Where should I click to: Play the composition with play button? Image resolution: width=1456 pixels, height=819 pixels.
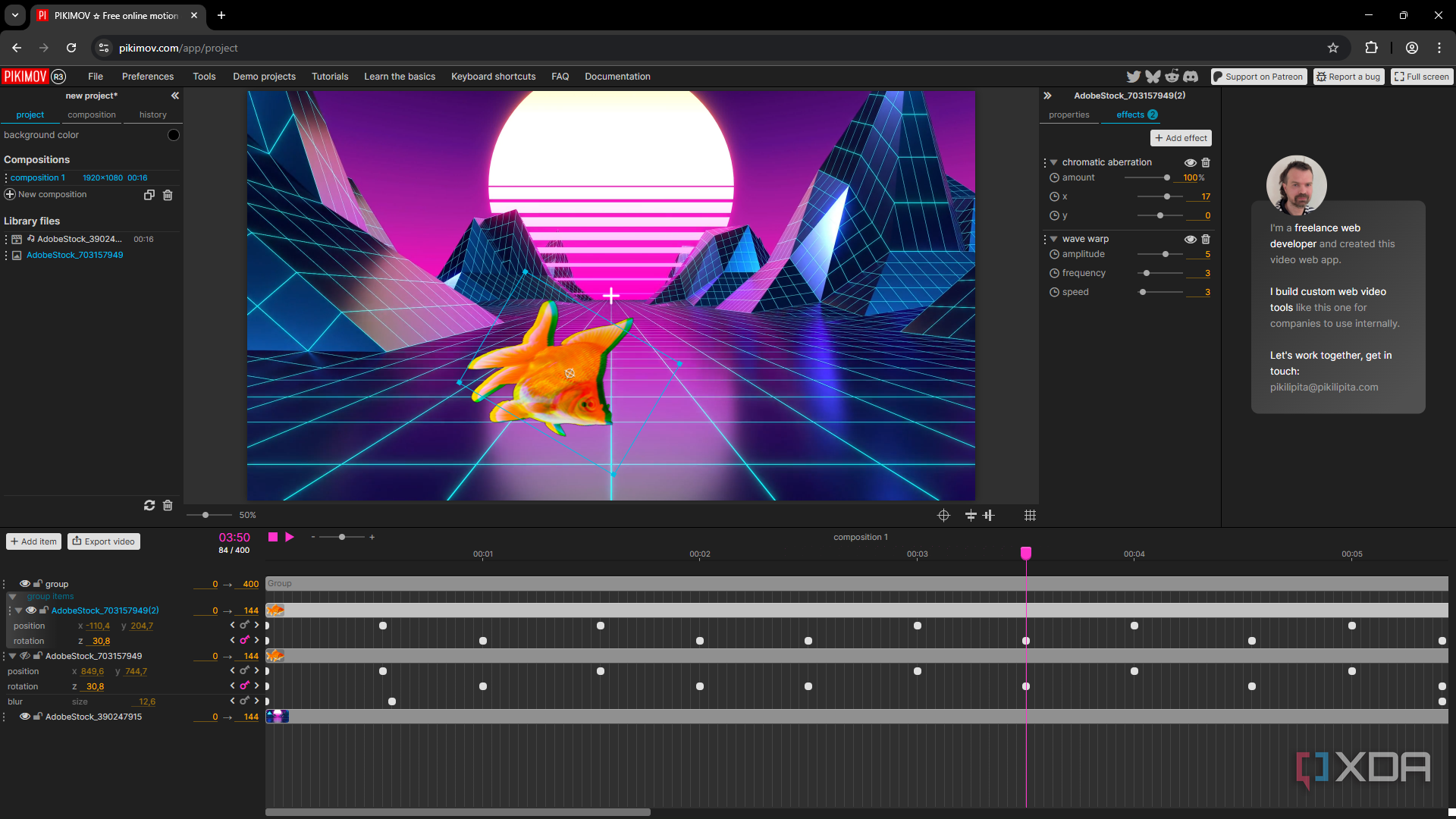pos(290,537)
